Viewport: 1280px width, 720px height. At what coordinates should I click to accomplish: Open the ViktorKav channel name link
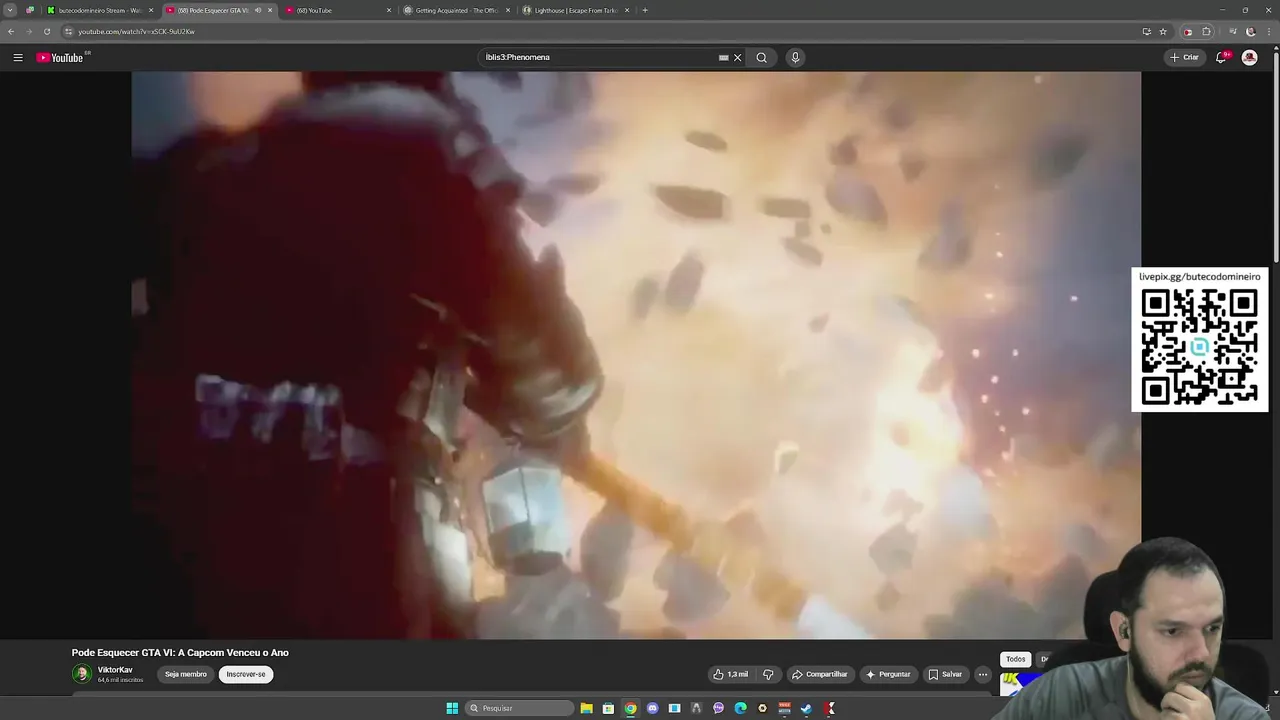click(115, 670)
